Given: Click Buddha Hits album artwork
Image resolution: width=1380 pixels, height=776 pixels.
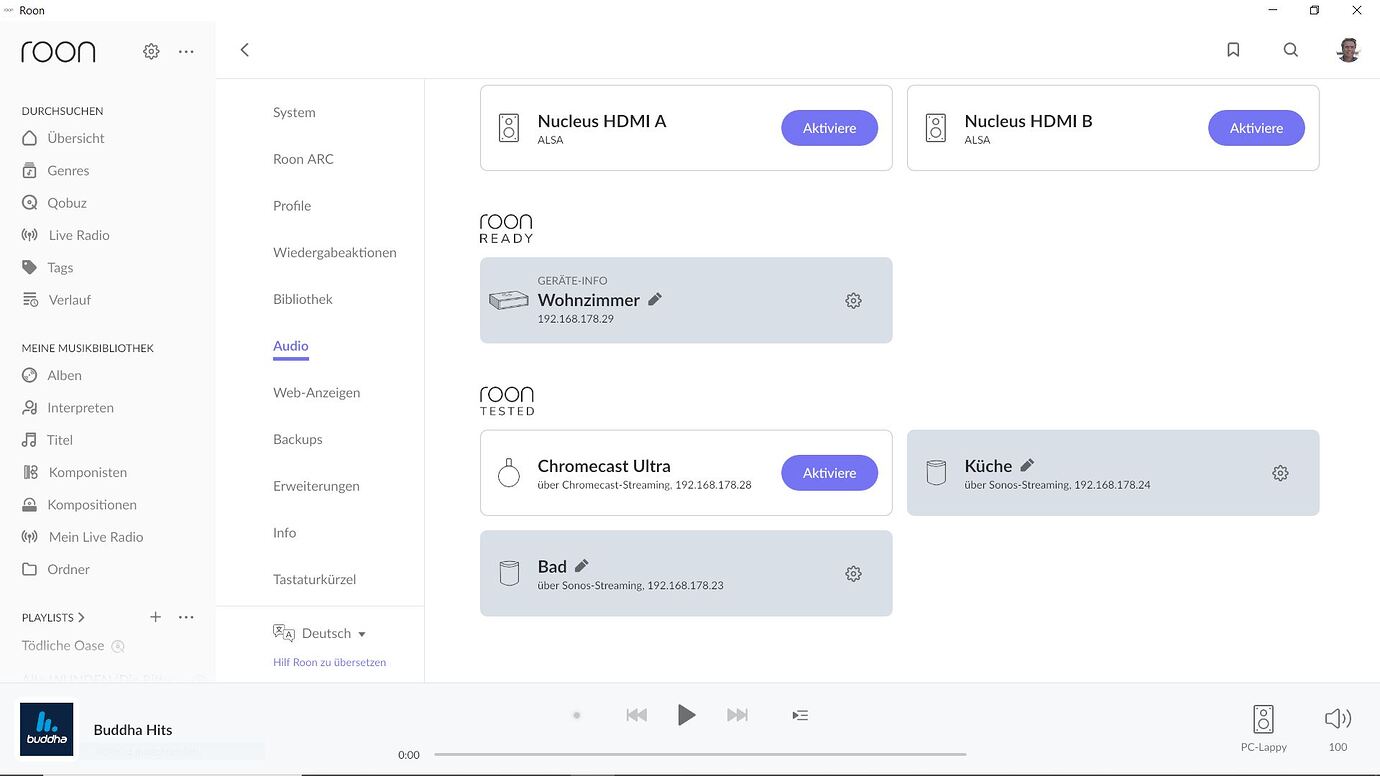Looking at the screenshot, I should pos(47,729).
